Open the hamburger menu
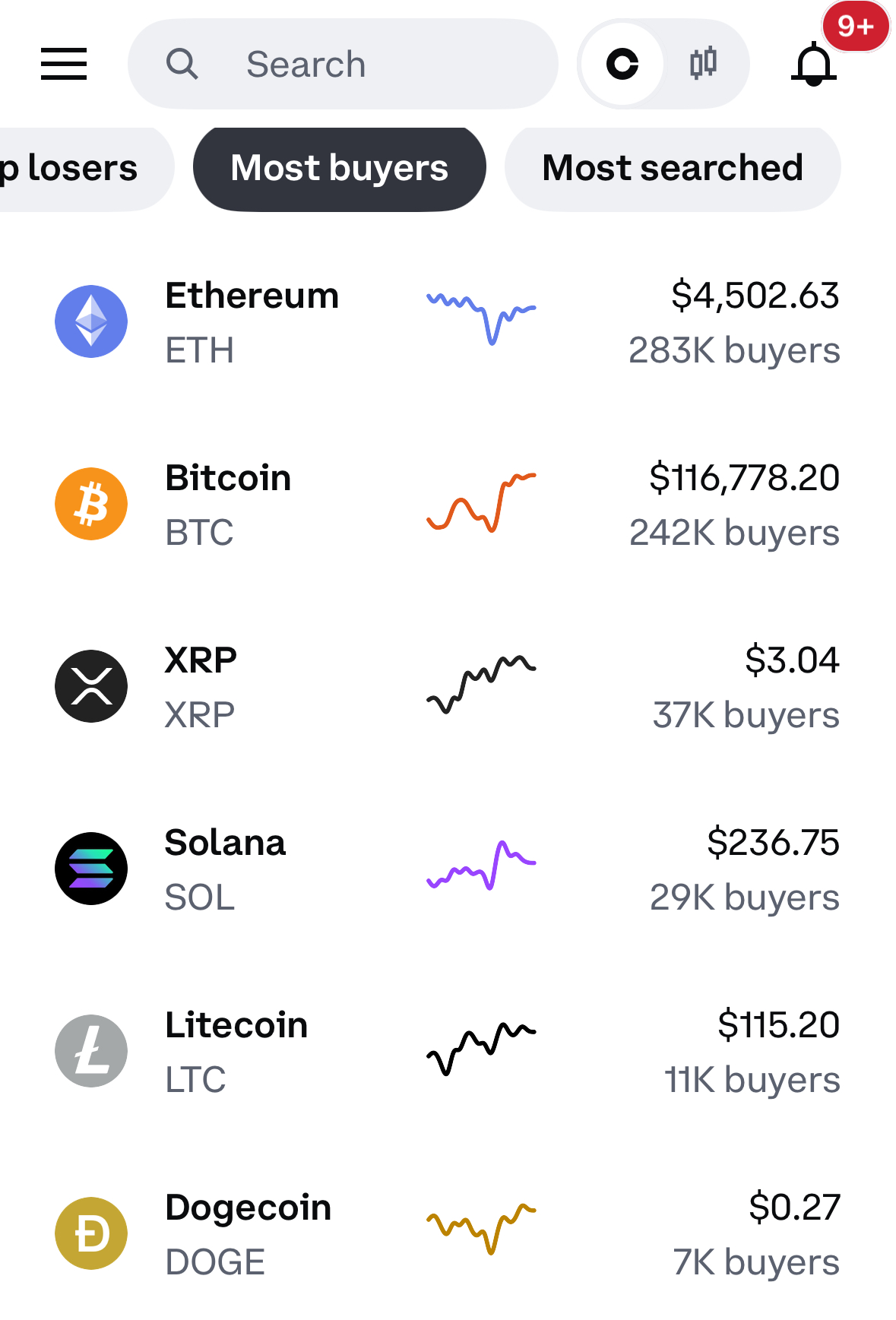Image resolution: width=896 pixels, height=1320 pixels. [64, 64]
